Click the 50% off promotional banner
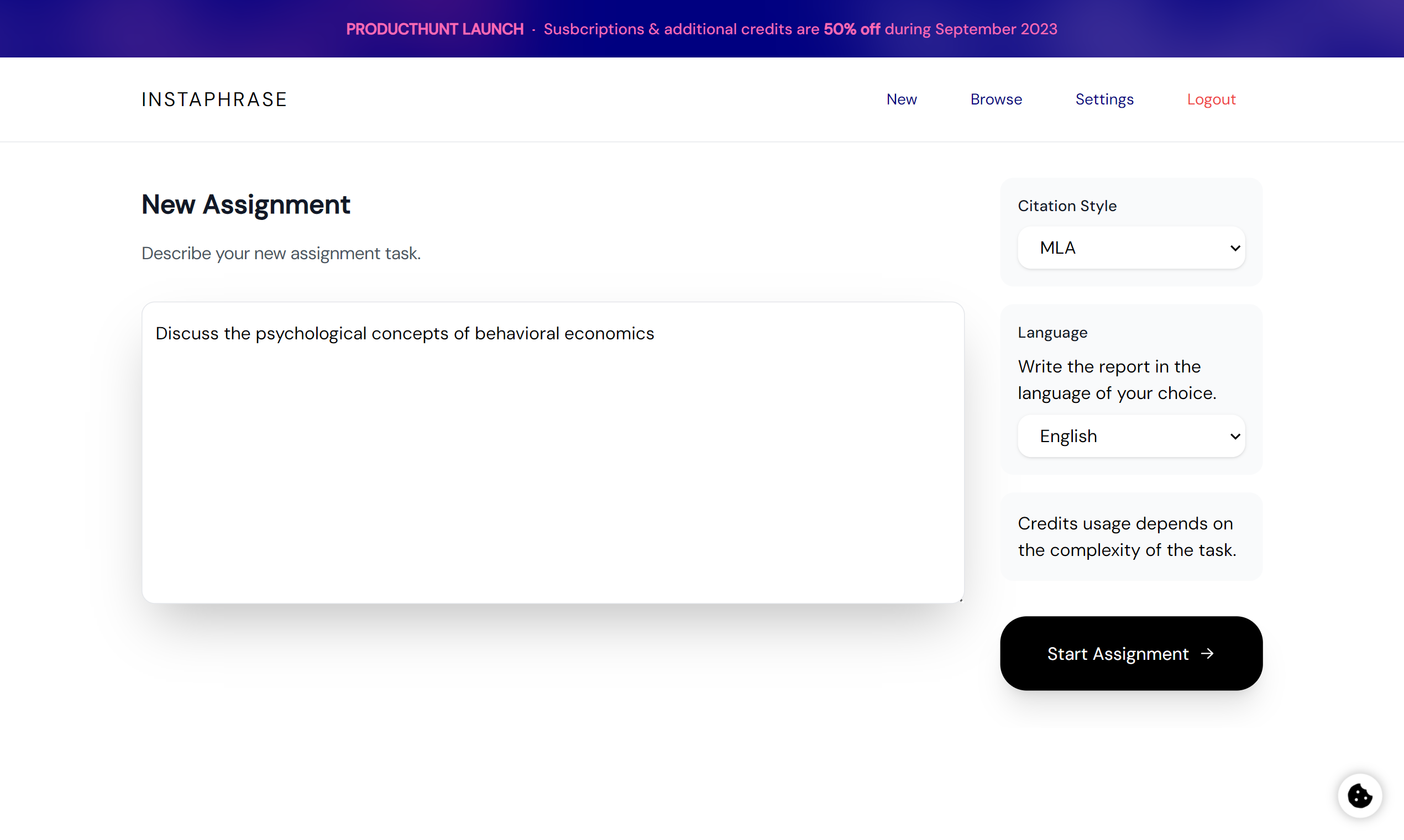This screenshot has width=1404, height=840. [851, 29]
